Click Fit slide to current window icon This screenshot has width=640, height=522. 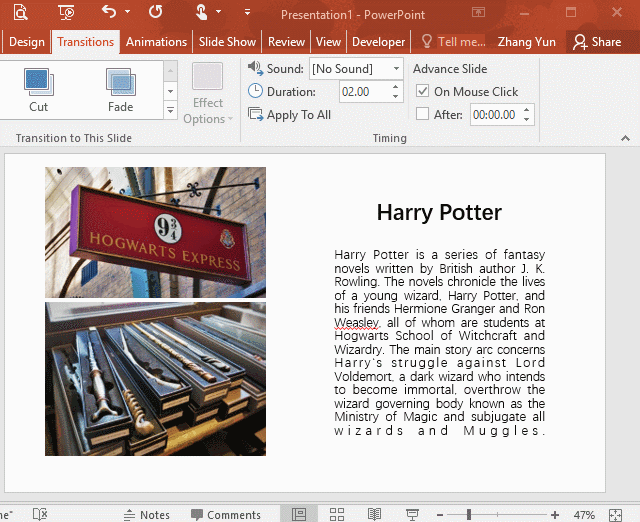[x=615, y=515]
